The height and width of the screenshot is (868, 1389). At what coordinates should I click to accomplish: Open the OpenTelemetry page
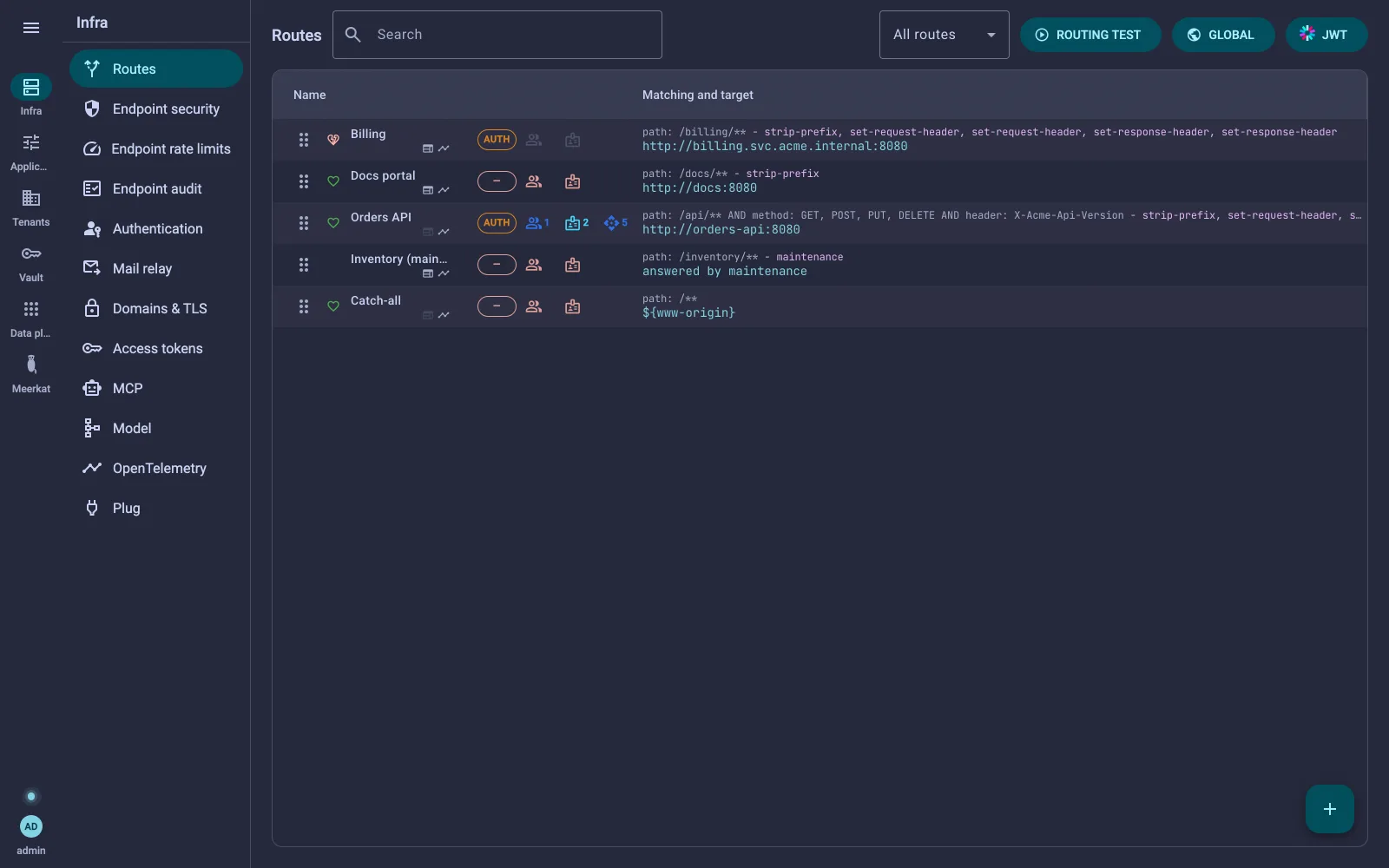pos(156,468)
